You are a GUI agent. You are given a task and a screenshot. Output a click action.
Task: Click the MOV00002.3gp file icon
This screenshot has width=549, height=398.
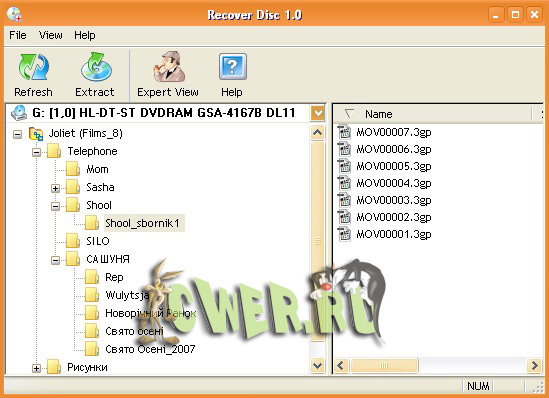[345, 217]
